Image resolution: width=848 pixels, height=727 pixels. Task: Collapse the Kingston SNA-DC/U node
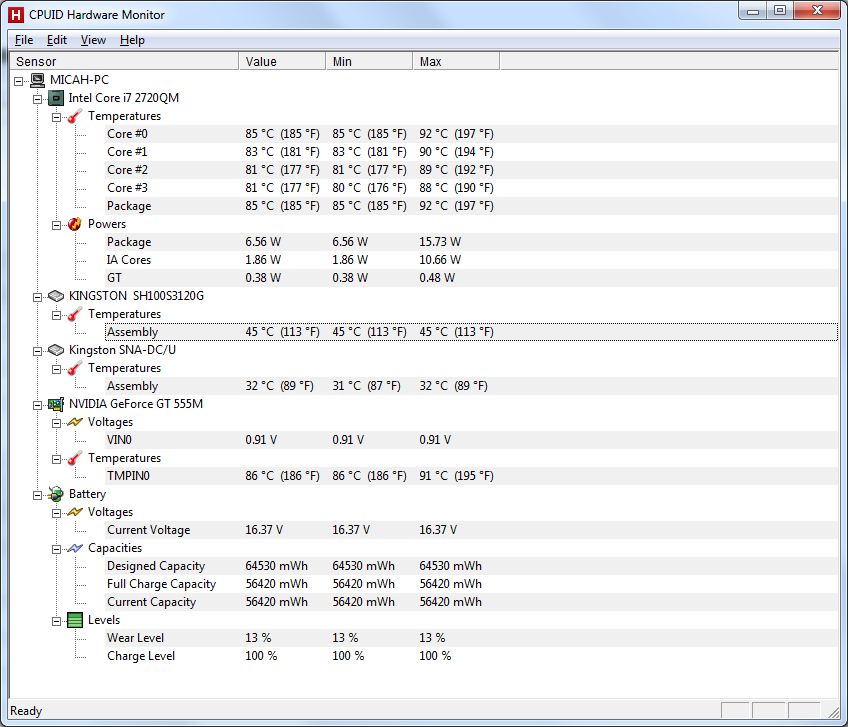37,351
